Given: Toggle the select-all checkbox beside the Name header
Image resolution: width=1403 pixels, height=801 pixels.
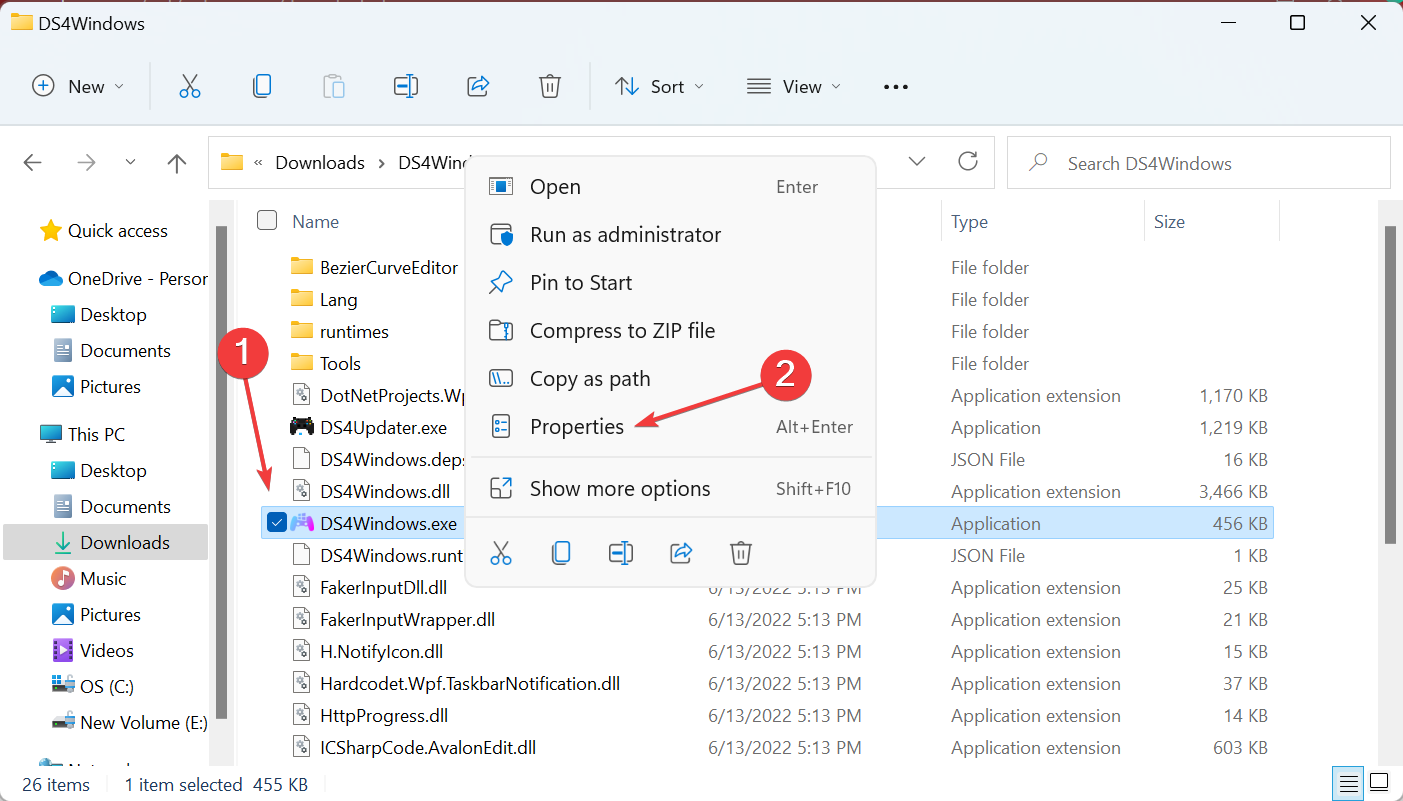Looking at the screenshot, I should click(267, 221).
